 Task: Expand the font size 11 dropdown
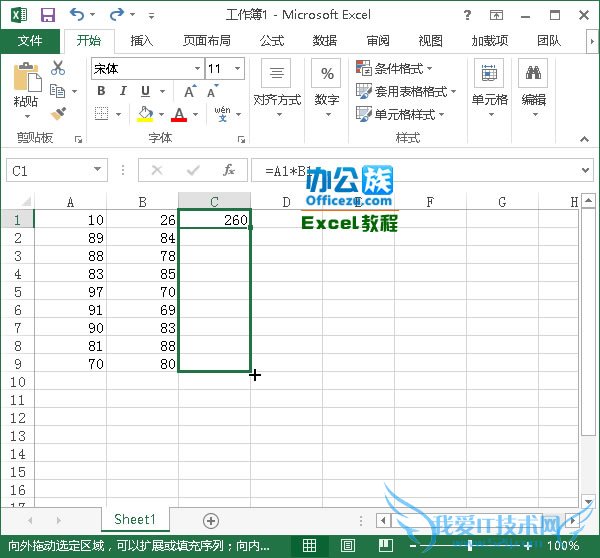[x=237, y=69]
